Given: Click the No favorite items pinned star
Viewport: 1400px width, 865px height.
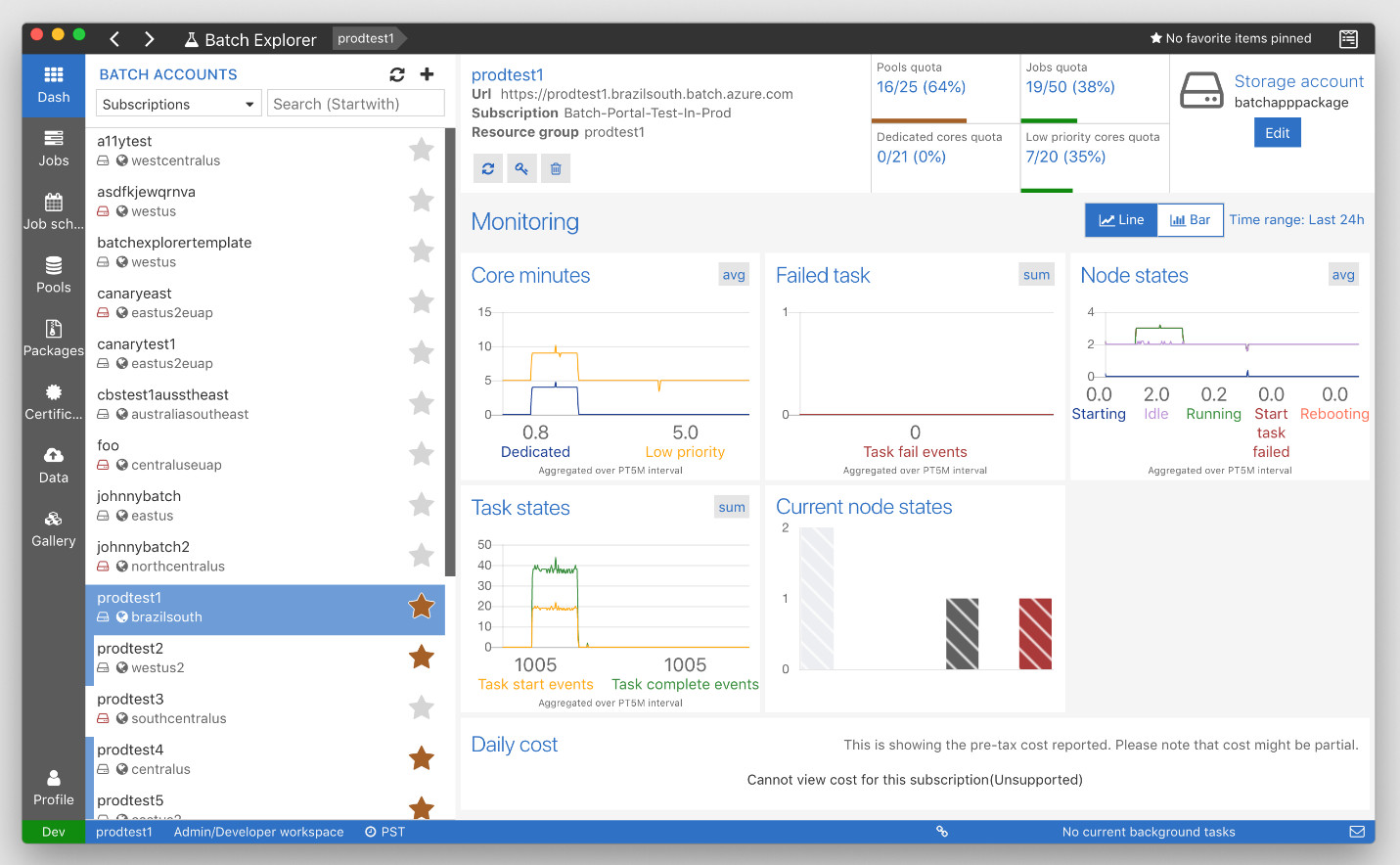Looking at the screenshot, I should 1155,38.
